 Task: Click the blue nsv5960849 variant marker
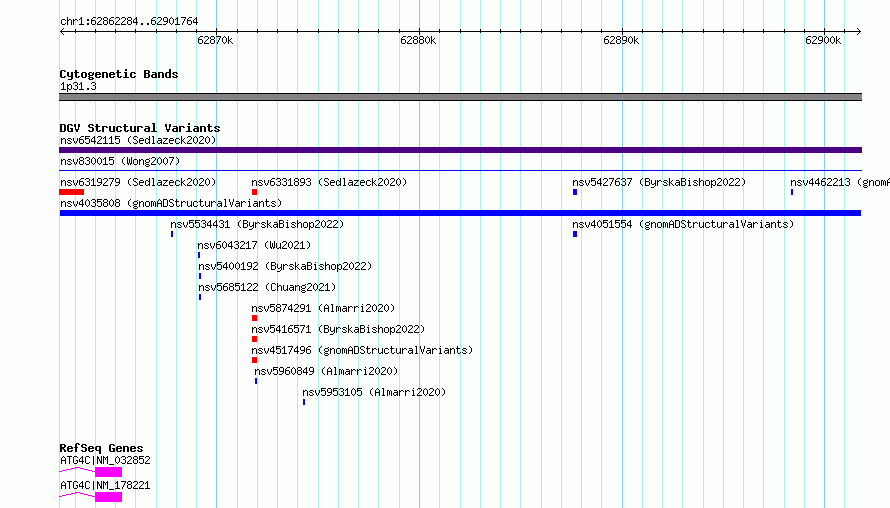[x=256, y=381]
